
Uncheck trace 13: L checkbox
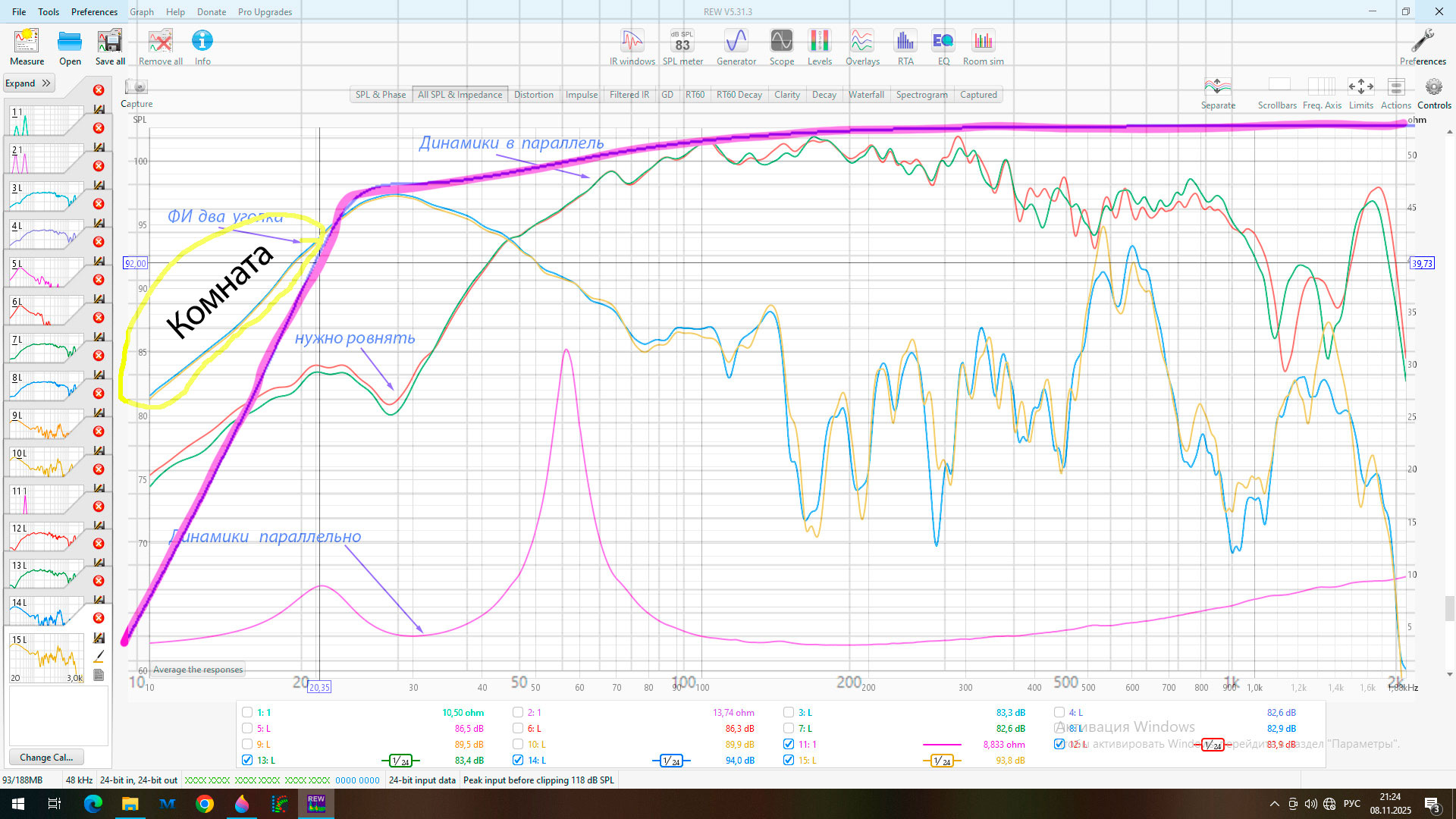(247, 760)
